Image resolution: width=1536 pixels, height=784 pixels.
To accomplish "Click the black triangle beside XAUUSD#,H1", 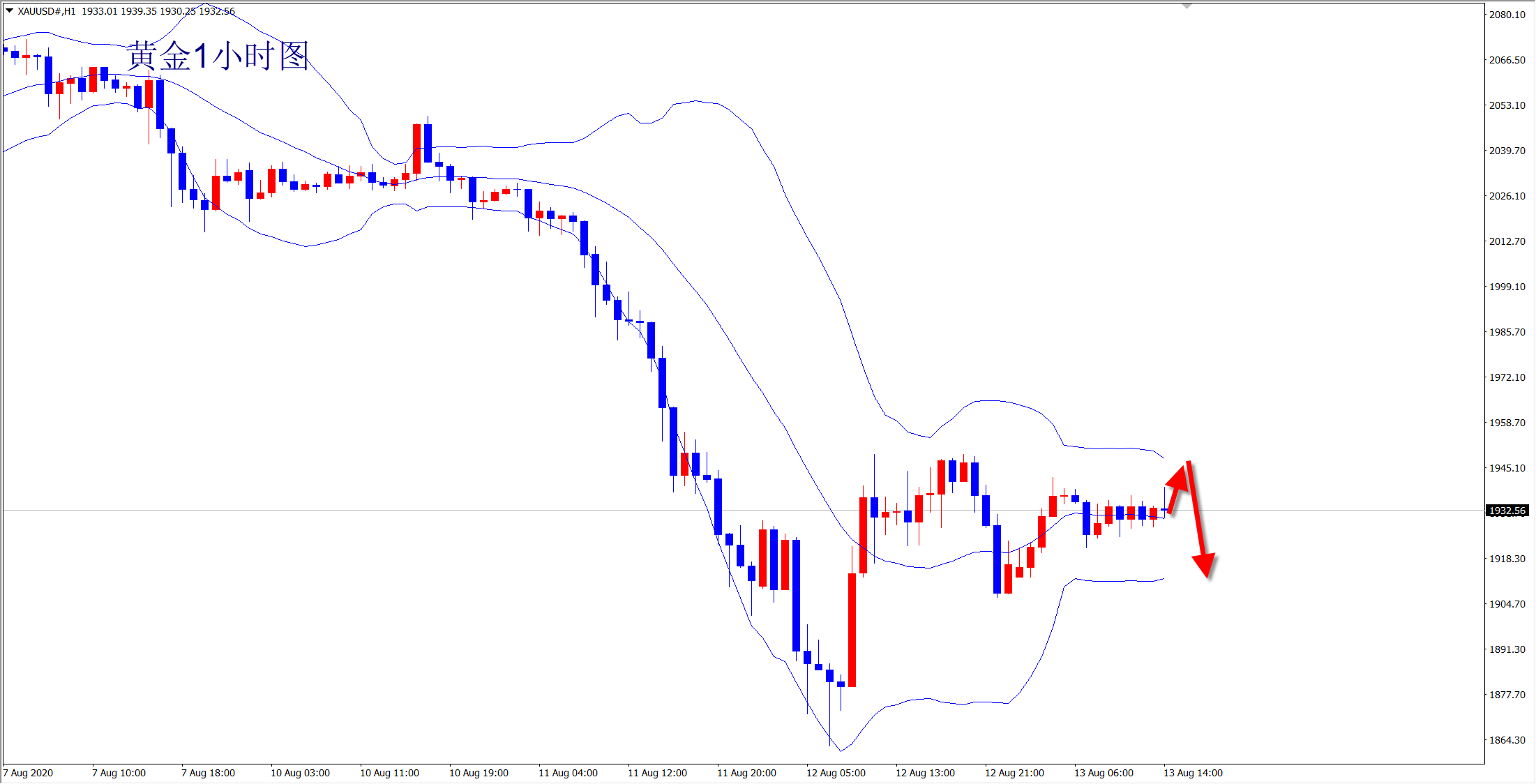I will tap(10, 10).
